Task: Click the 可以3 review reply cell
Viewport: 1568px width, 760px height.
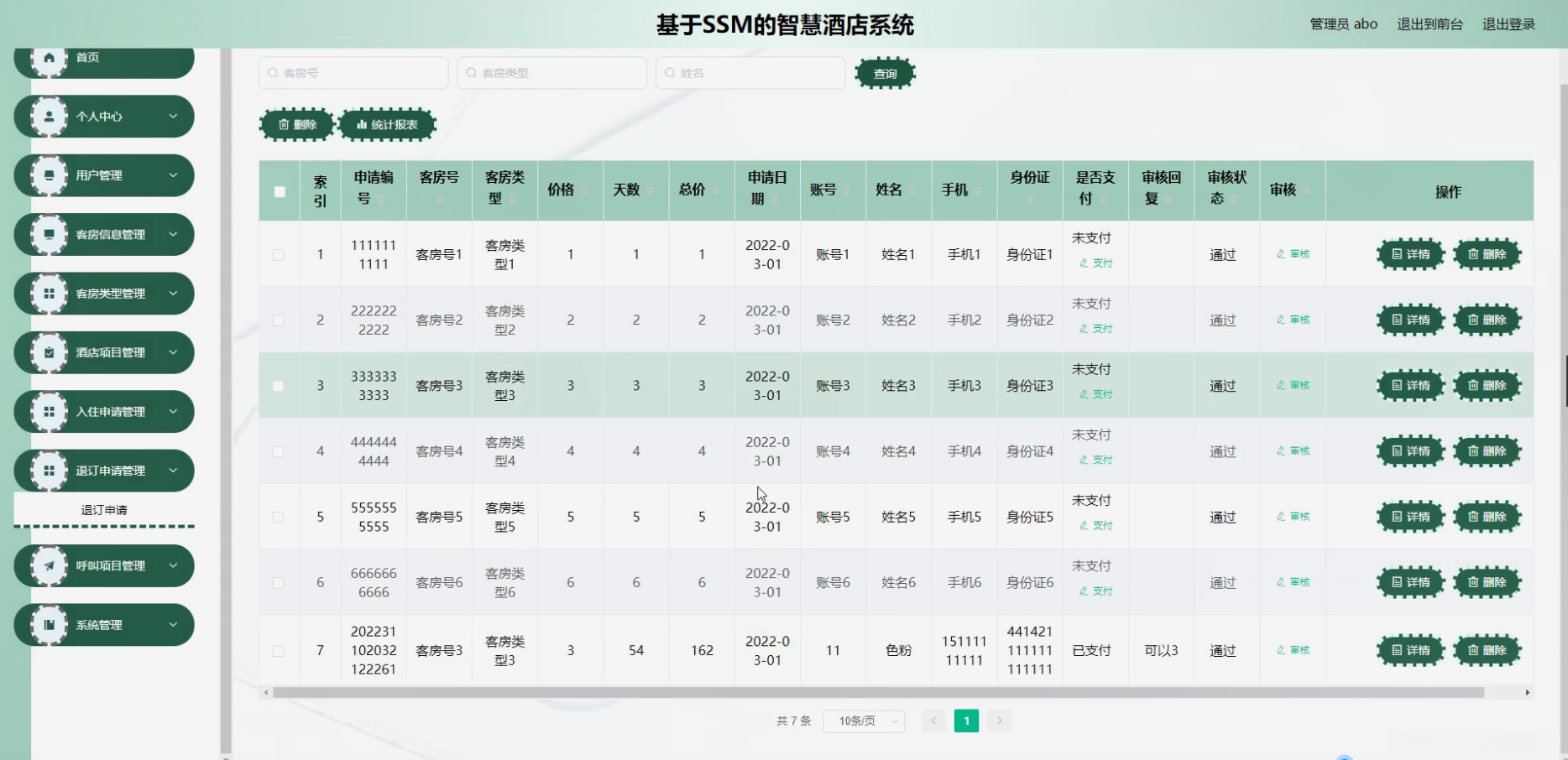Action: tap(1161, 651)
